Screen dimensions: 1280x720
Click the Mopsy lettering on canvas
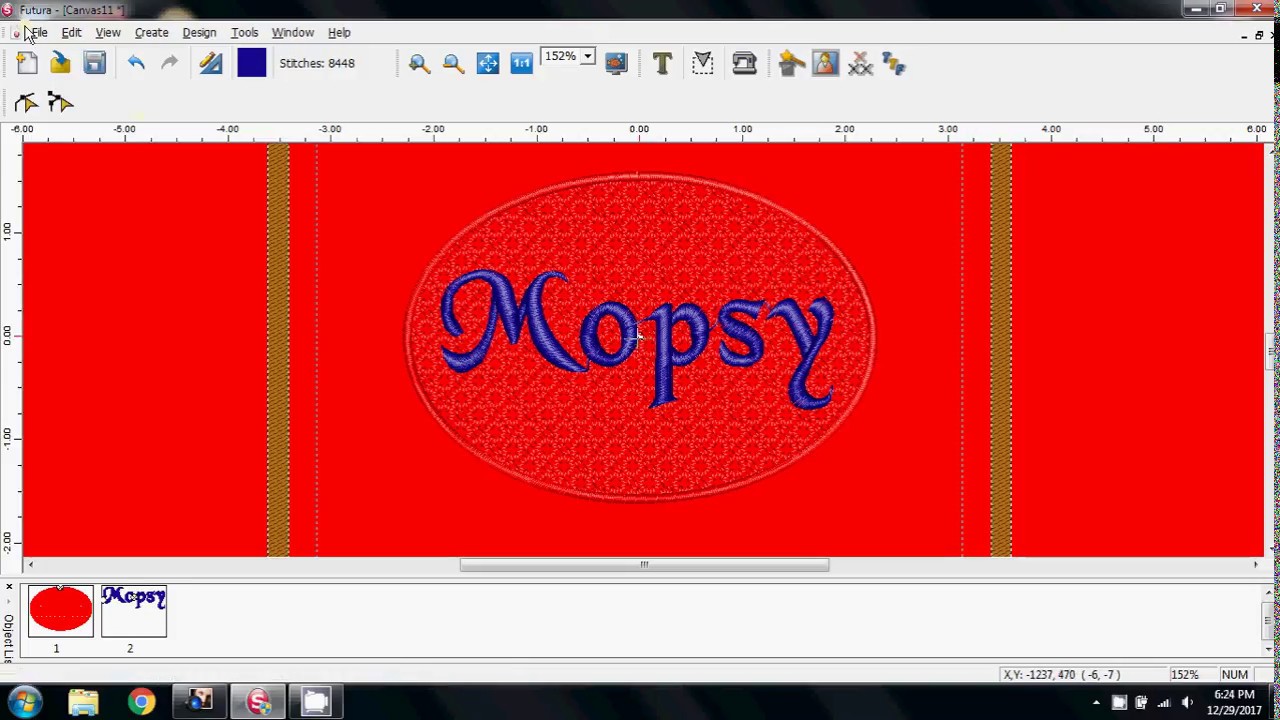(639, 338)
